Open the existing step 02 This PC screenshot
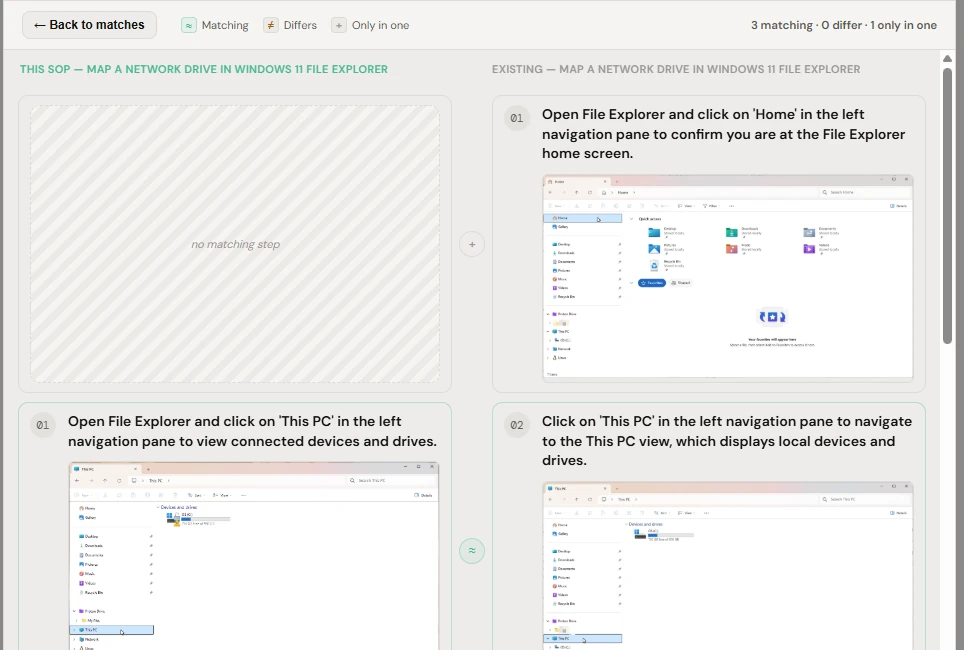Screen dimensions: 964x650 [728, 566]
